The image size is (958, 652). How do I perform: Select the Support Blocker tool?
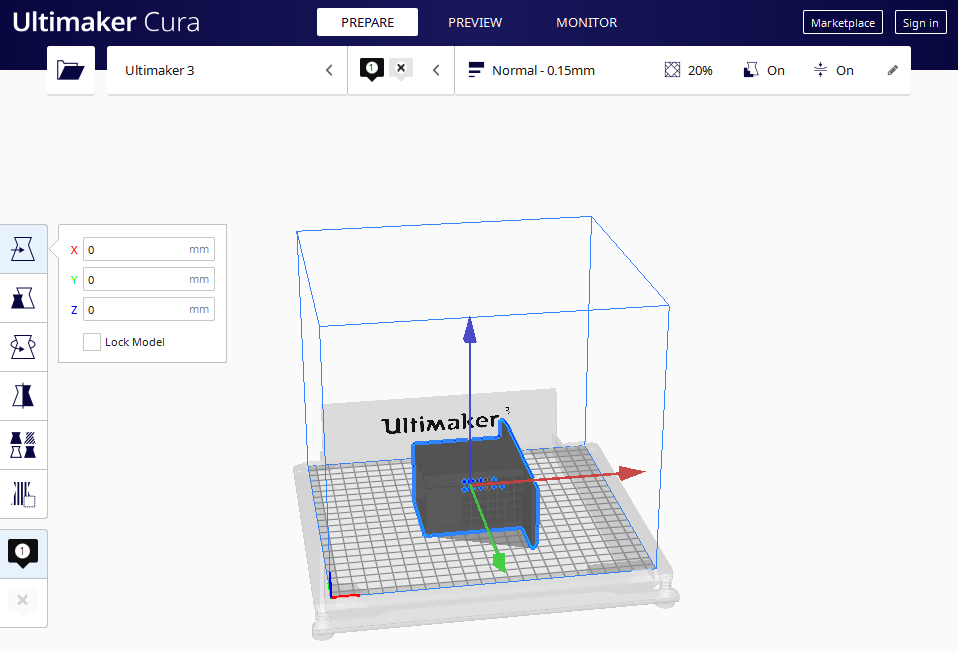pos(23,494)
